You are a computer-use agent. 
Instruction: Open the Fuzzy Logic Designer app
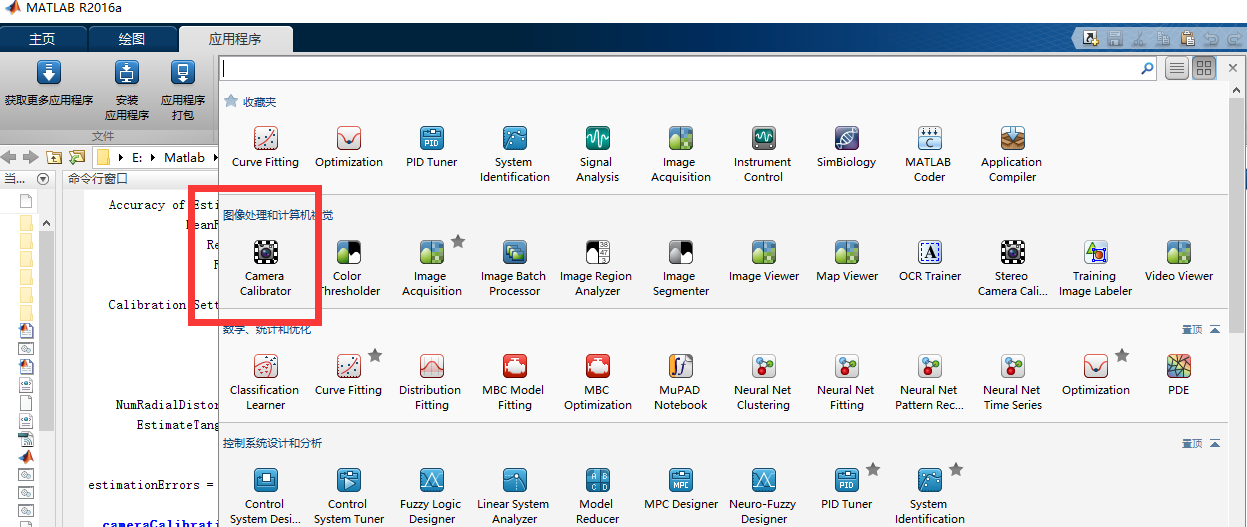[x=431, y=496]
